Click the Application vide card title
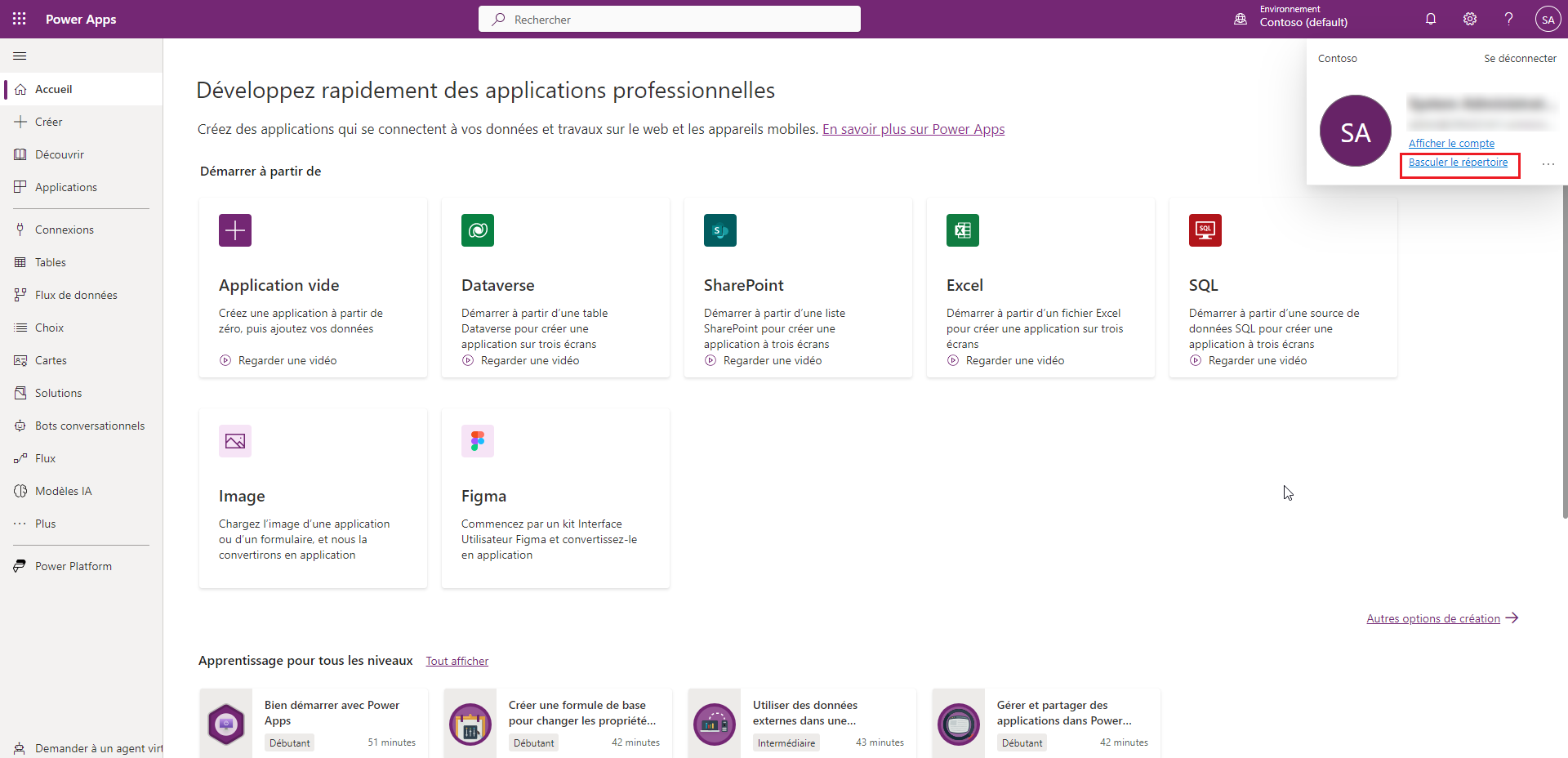Screen dimensions: 1568x758 point(278,285)
